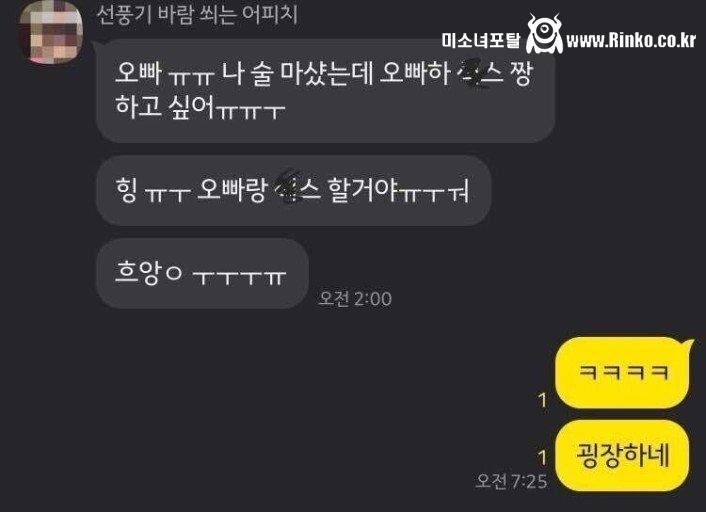Click unread count 1 beside ㅋㅋㅋㅋ

(x=543, y=400)
